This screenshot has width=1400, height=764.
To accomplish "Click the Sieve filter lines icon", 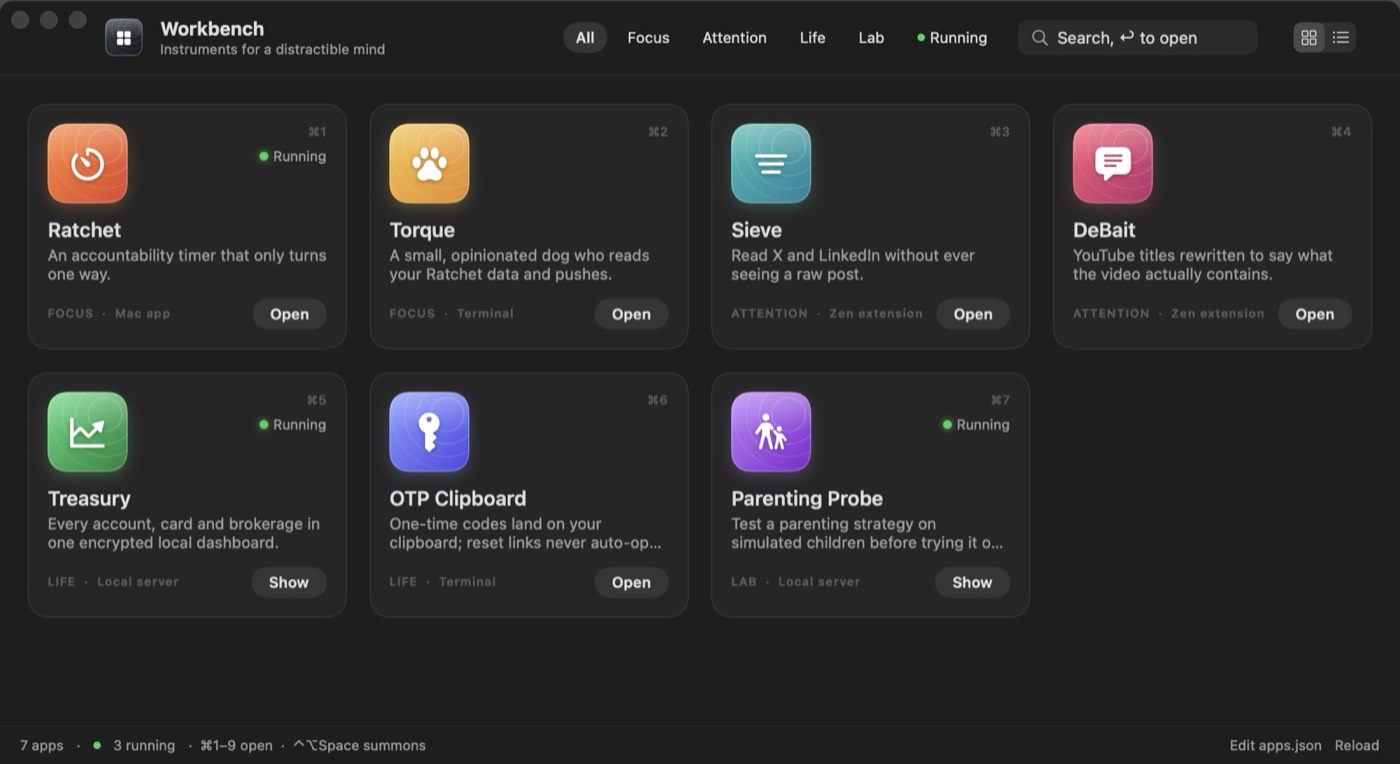I will [x=771, y=163].
